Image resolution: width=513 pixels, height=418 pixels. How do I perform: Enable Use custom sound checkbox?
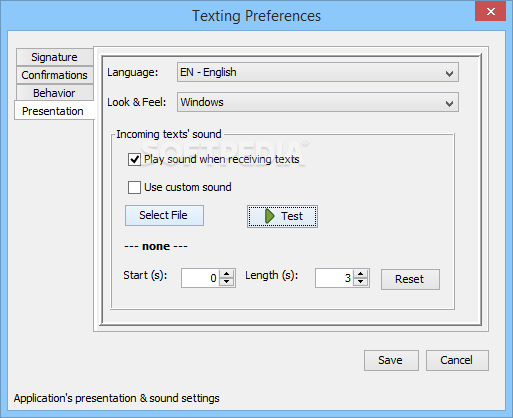pos(134,187)
